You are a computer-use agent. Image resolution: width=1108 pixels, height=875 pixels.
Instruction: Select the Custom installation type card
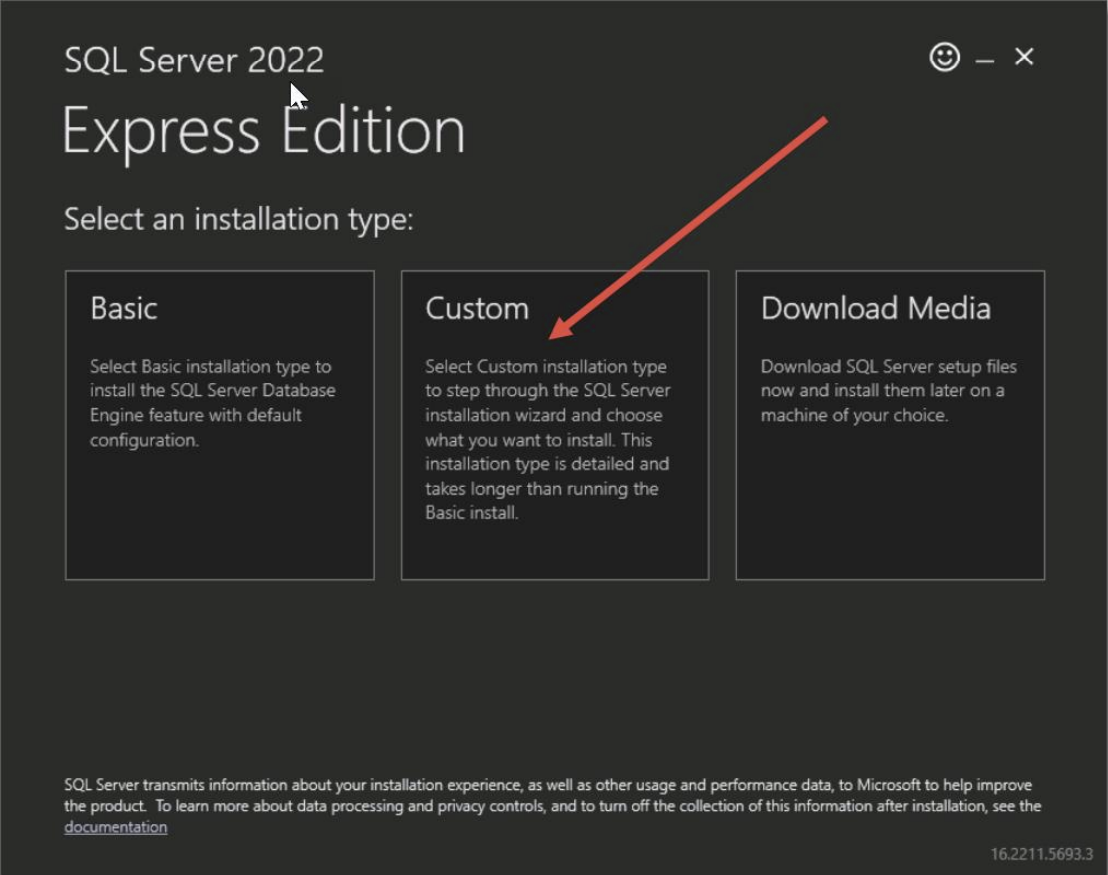555,425
